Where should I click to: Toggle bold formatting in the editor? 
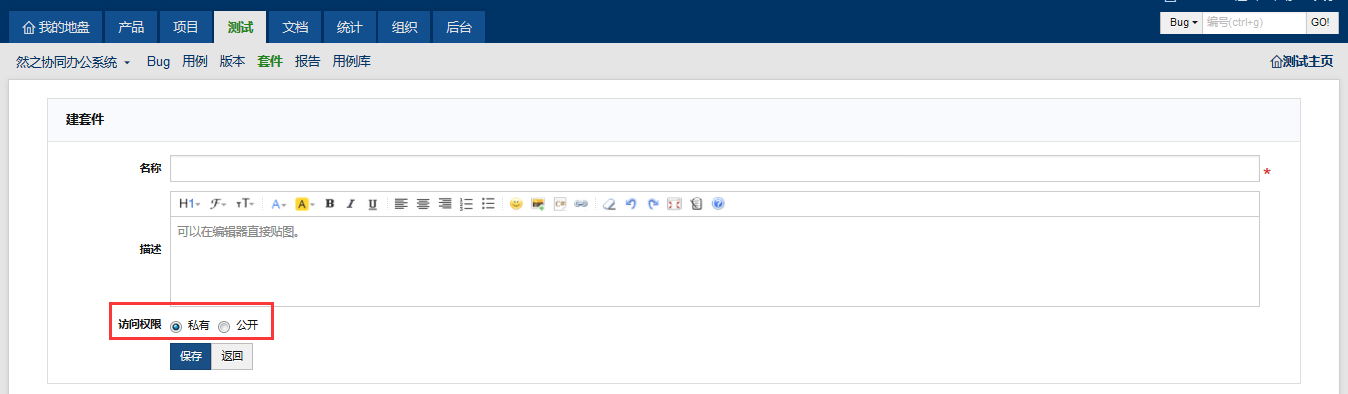pos(330,204)
